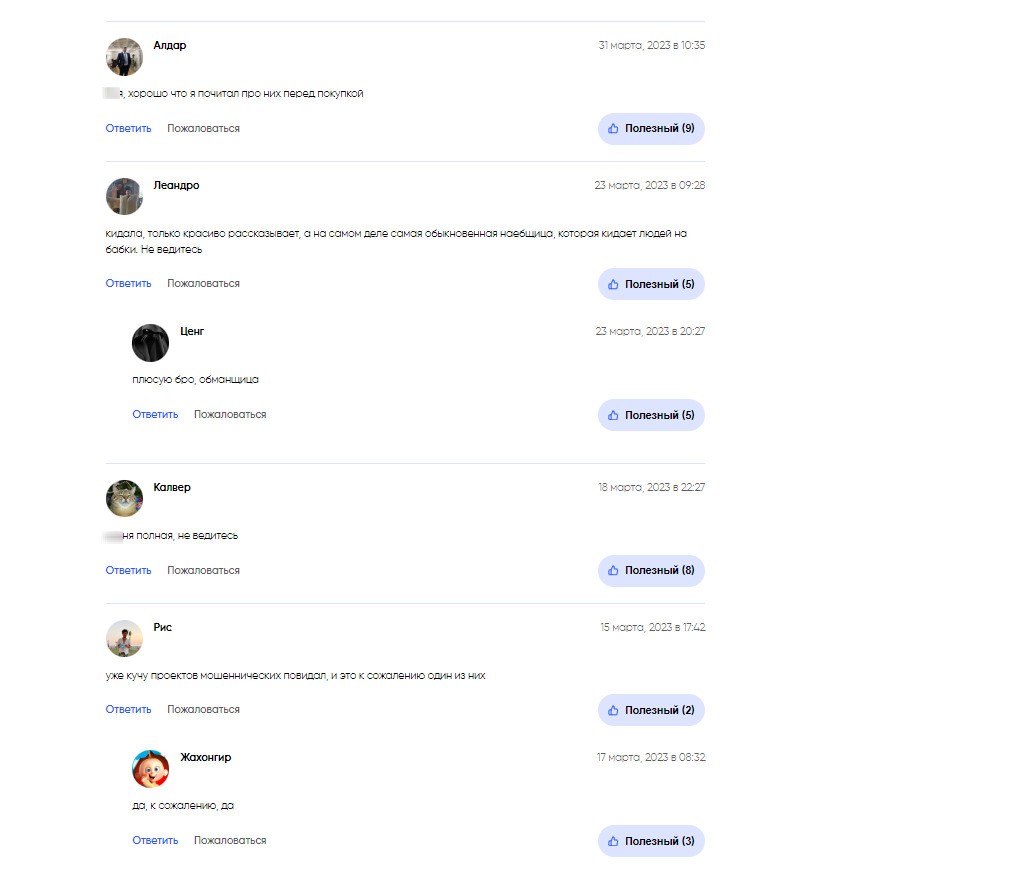Click Ответить under Калвер's comment
Image resolution: width=1010 pixels, height=872 pixels.
click(x=128, y=571)
